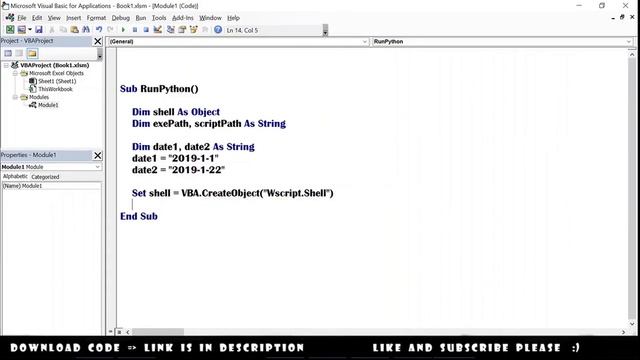
Task: Click the Redo toolbar icon
Action: pos(110,30)
